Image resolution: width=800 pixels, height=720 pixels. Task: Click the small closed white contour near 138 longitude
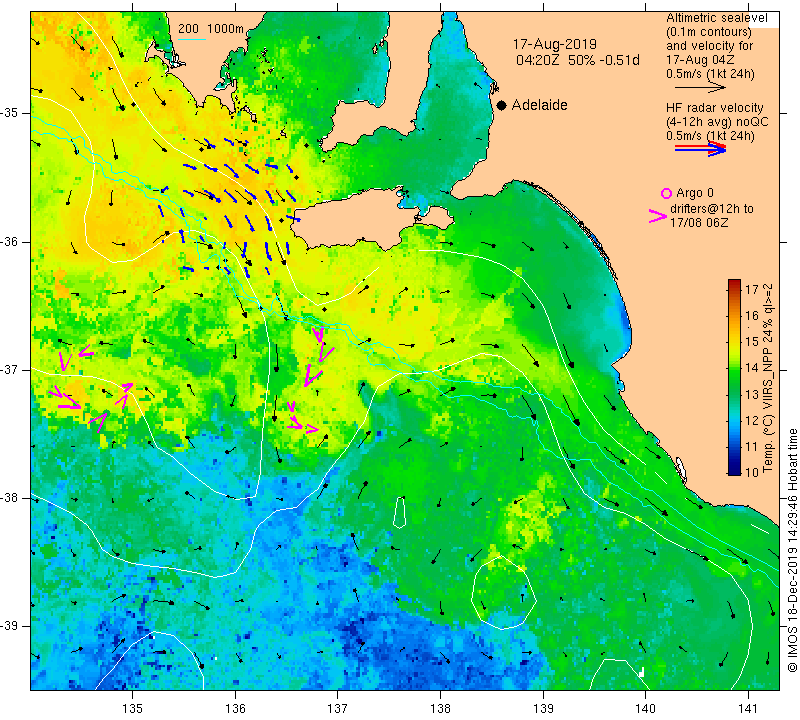click(400, 512)
